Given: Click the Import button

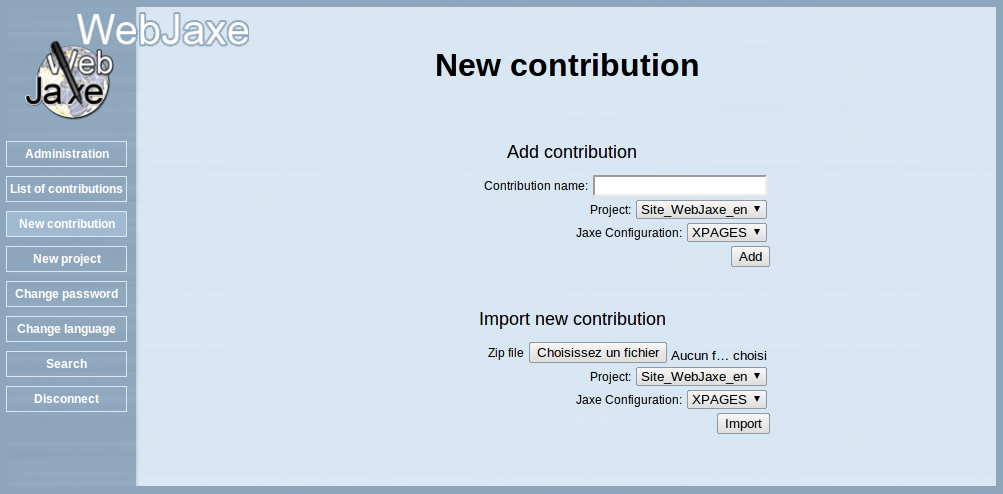Looking at the screenshot, I should [743, 424].
